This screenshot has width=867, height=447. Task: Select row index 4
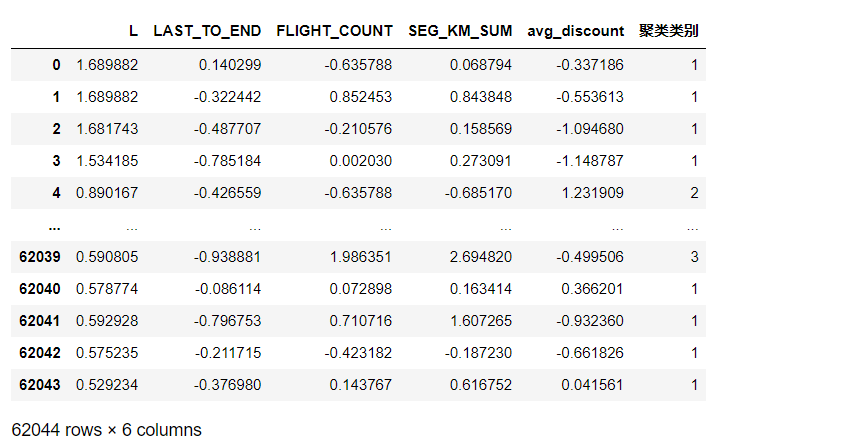point(56,193)
